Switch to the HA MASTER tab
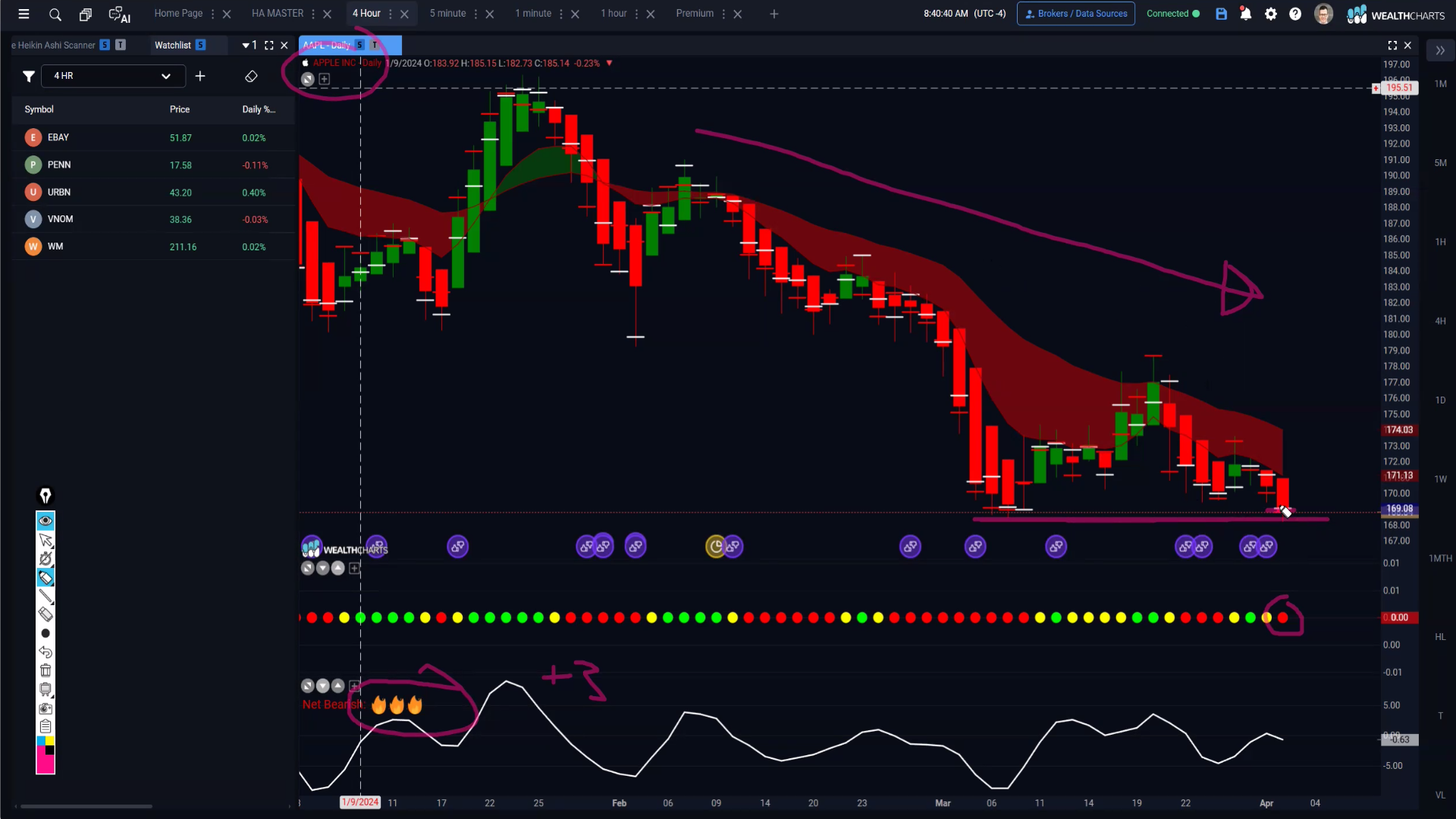The height and width of the screenshot is (819, 1456). 278,14
